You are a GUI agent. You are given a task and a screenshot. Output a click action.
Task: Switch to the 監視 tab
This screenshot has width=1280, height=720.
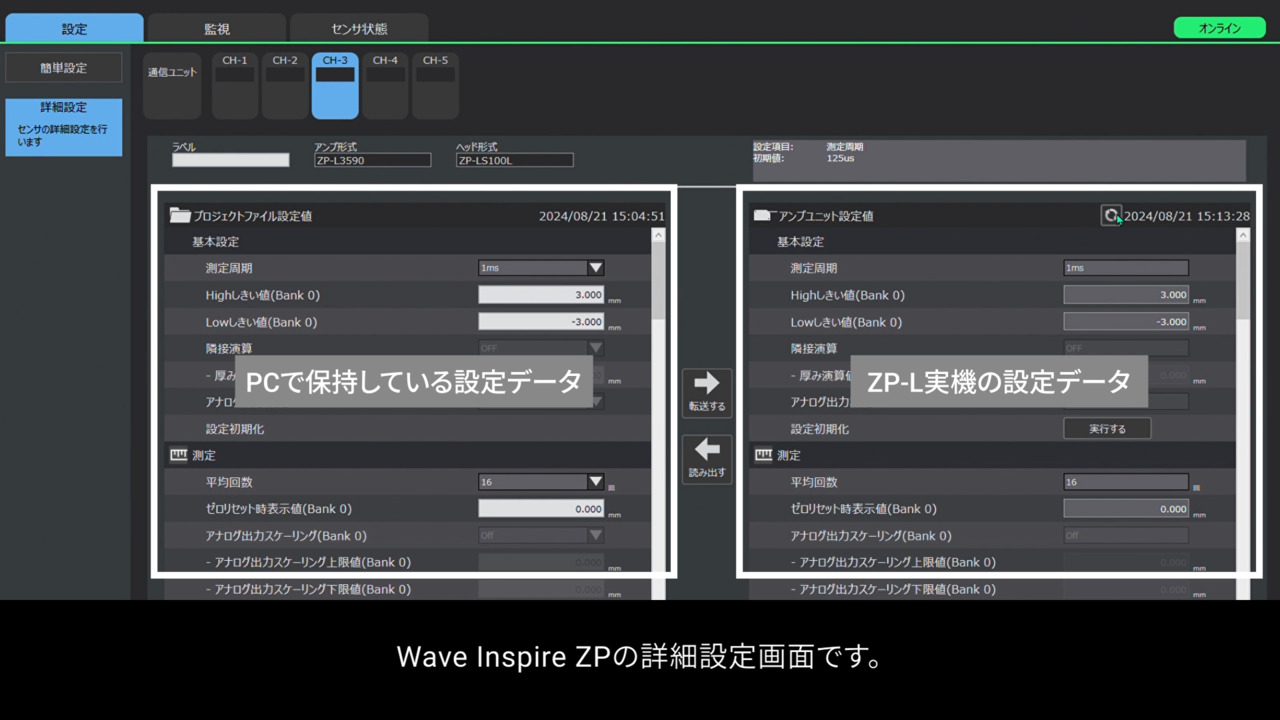coord(217,28)
